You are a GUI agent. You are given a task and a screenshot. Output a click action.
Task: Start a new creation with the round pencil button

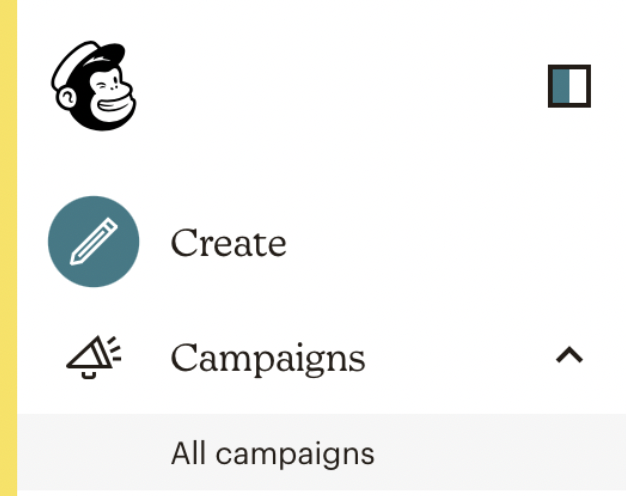[93, 242]
